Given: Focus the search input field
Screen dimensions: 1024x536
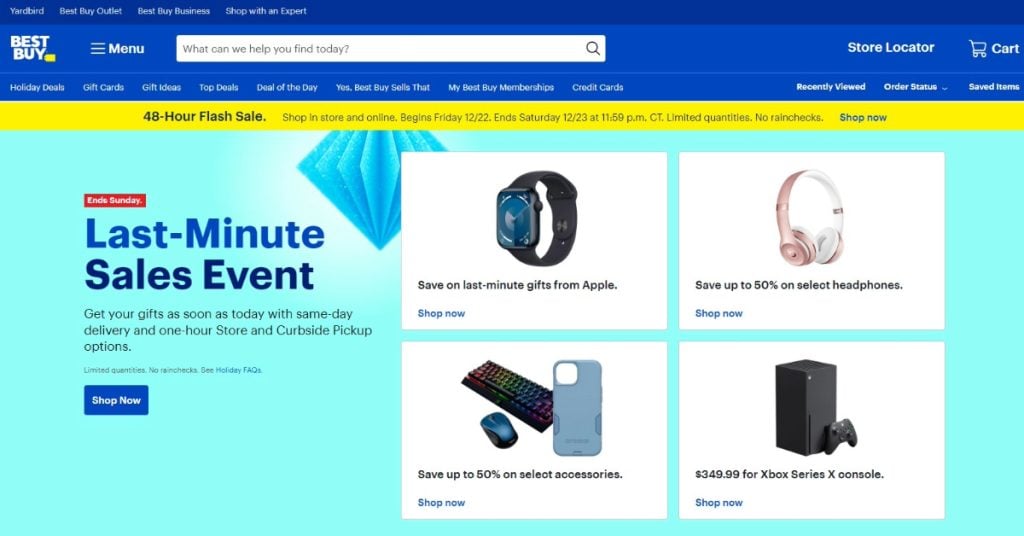Looking at the screenshot, I should (x=380, y=49).
